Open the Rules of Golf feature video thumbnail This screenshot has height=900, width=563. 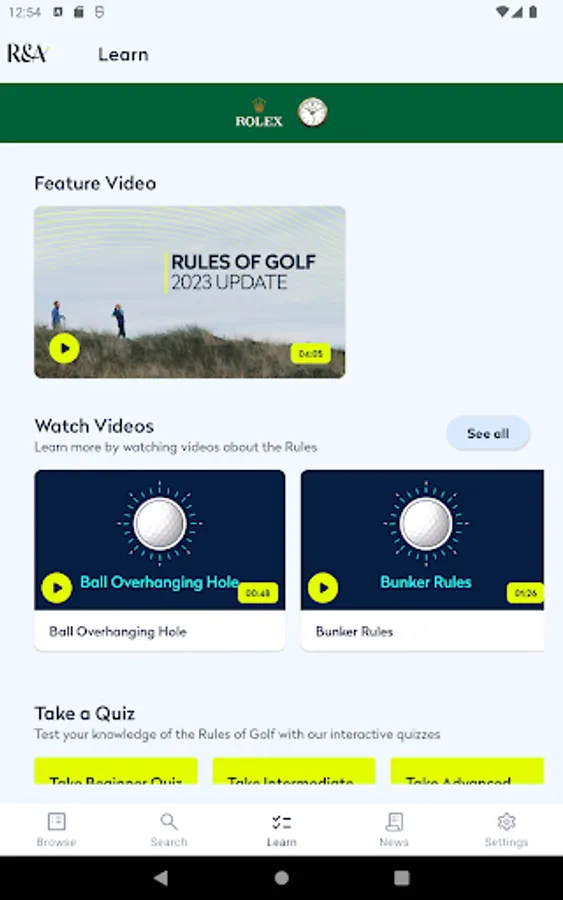[x=190, y=292]
